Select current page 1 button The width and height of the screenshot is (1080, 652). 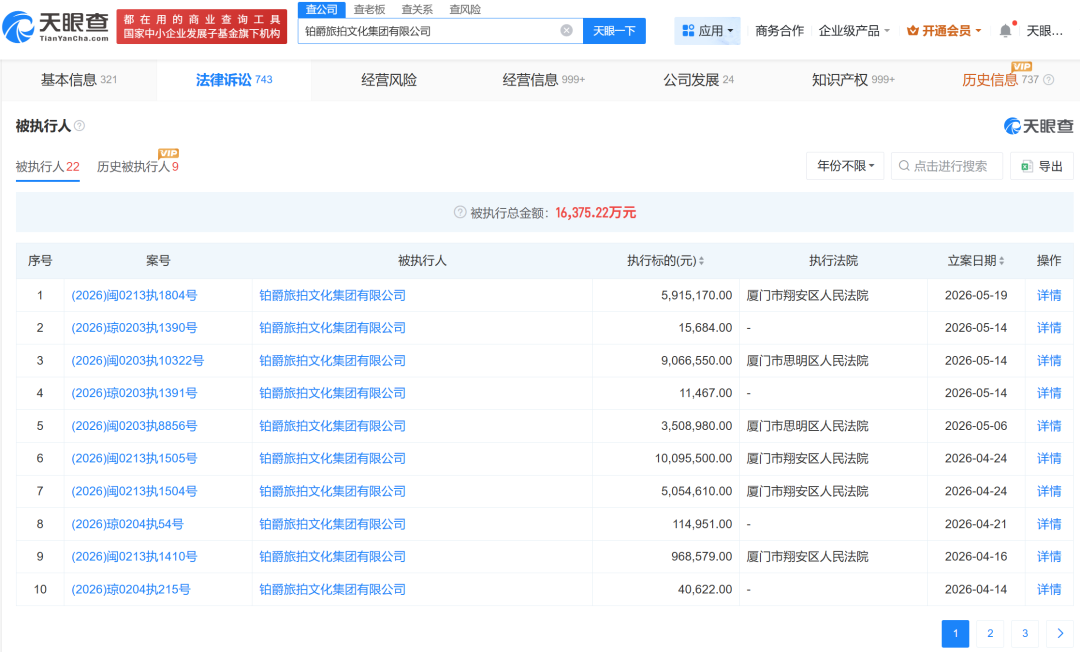[x=955, y=633]
